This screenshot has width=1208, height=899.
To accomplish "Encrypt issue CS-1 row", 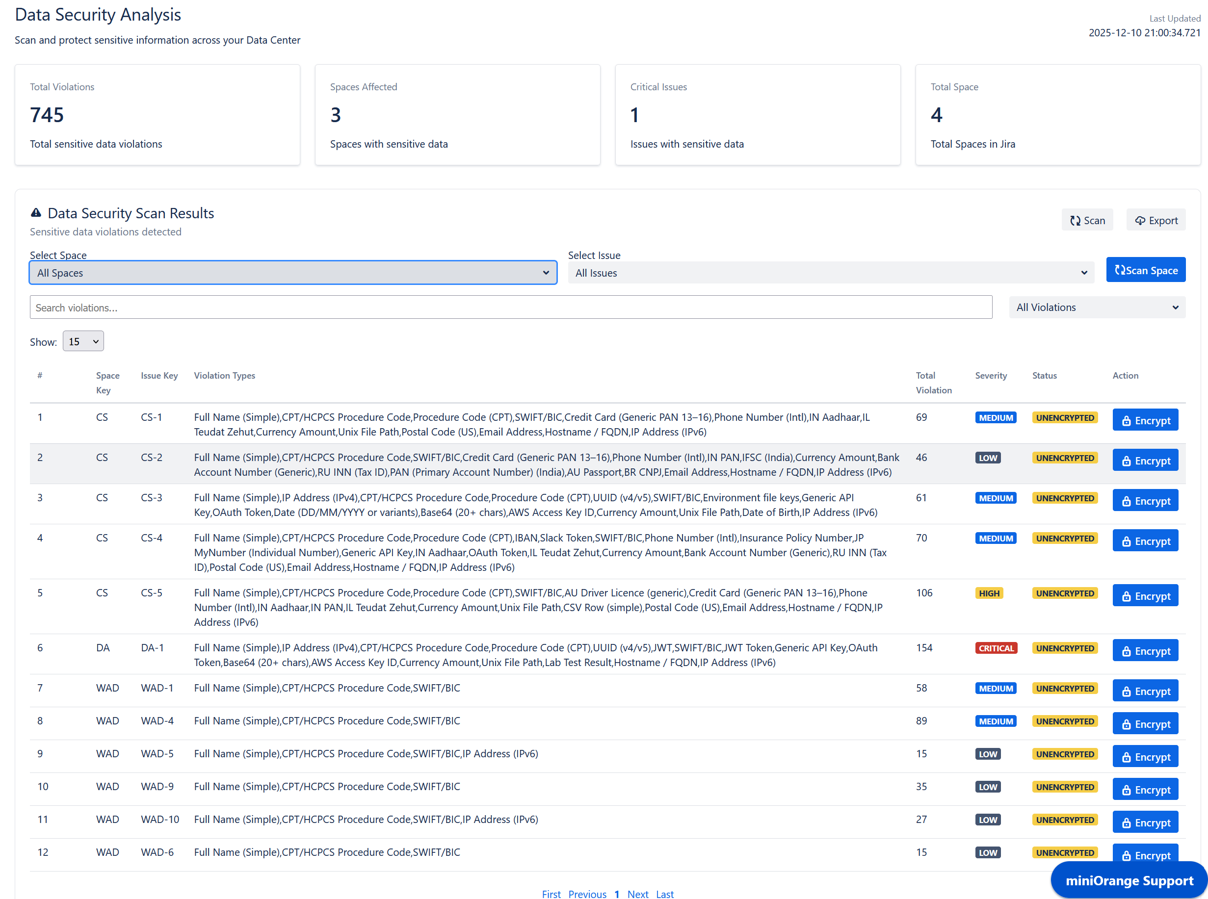I will click(1145, 420).
